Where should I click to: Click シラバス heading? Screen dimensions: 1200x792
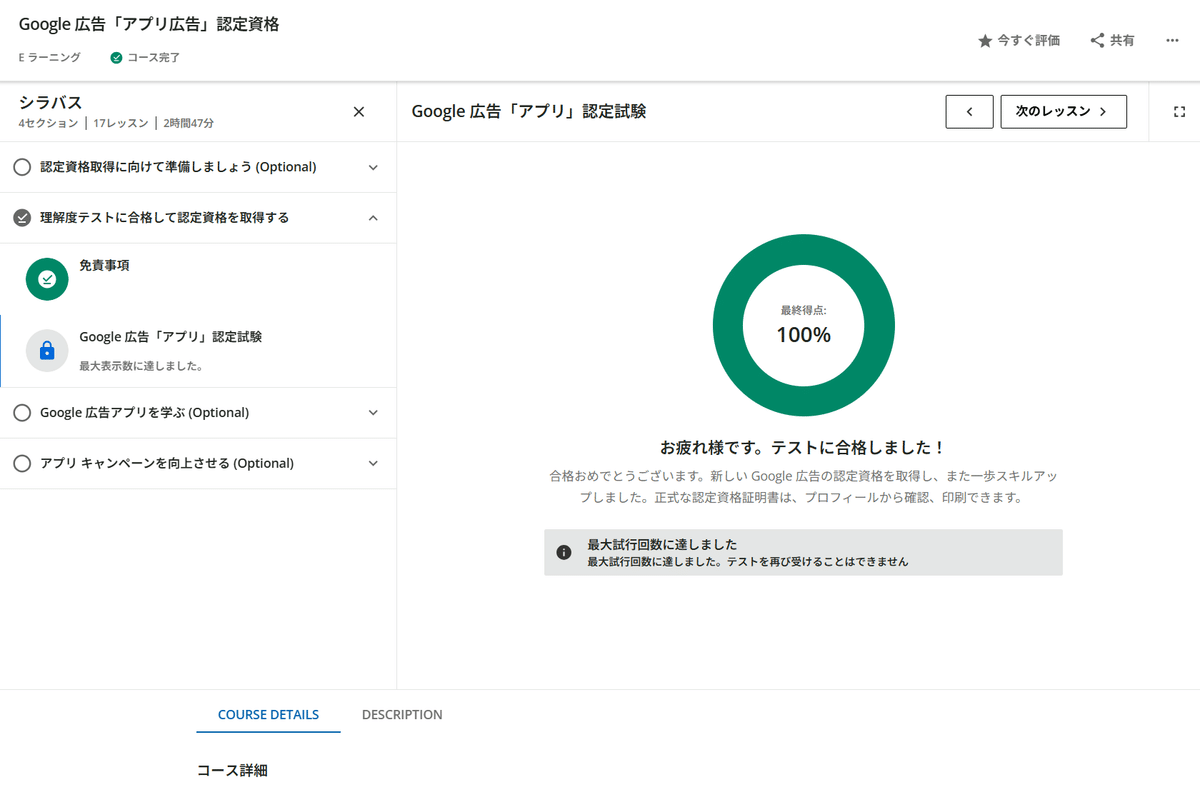[50, 102]
